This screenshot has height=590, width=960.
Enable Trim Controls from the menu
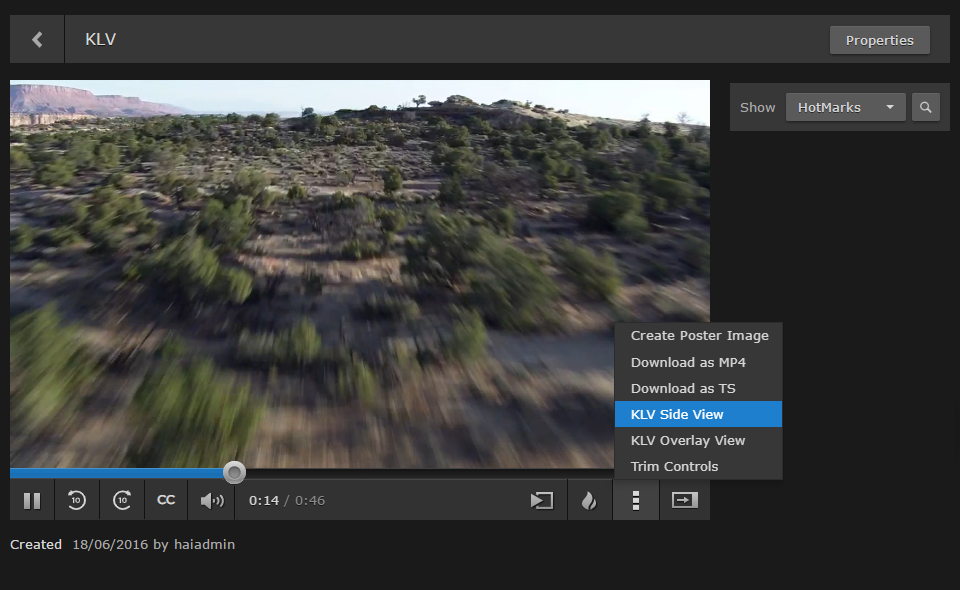(674, 466)
